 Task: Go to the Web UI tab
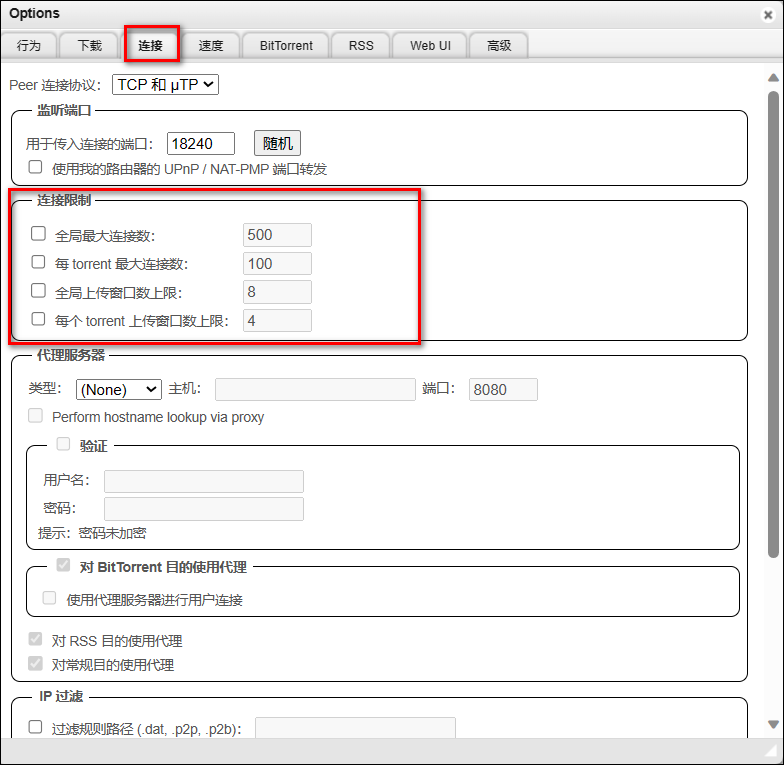point(430,46)
